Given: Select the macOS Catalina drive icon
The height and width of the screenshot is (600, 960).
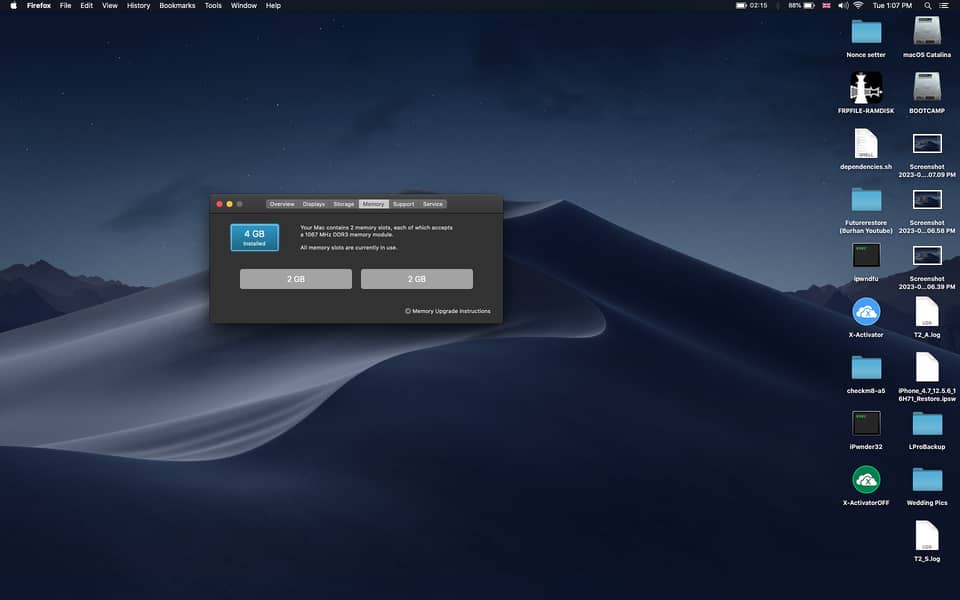Looking at the screenshot, I should pyautogui.click(x=927, y=31).
